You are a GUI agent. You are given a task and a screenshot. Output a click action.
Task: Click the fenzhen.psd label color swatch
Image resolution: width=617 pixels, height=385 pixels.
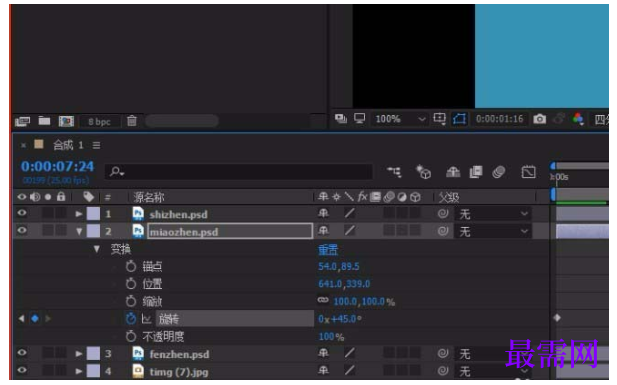[x=93, y=354]
